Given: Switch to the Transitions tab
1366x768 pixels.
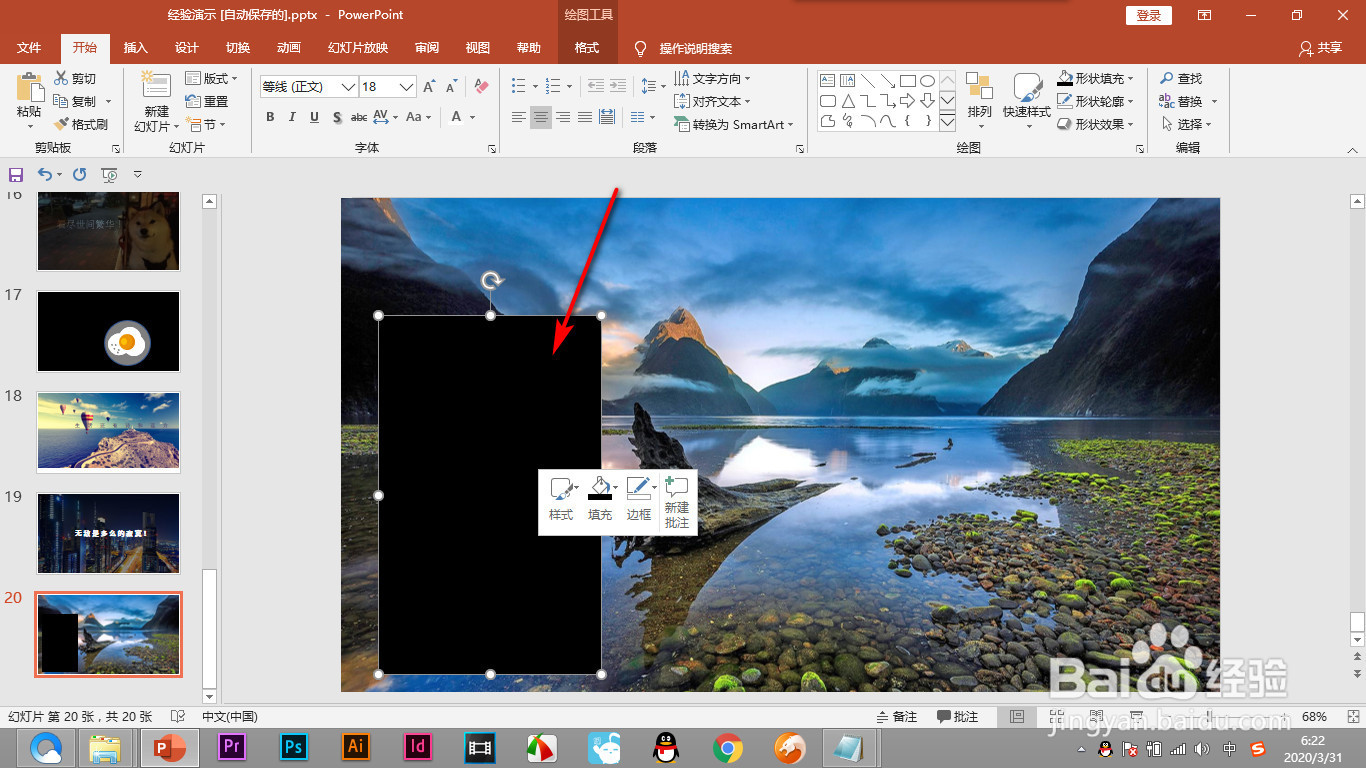Looking at the screenshot, I should (238, 48).
